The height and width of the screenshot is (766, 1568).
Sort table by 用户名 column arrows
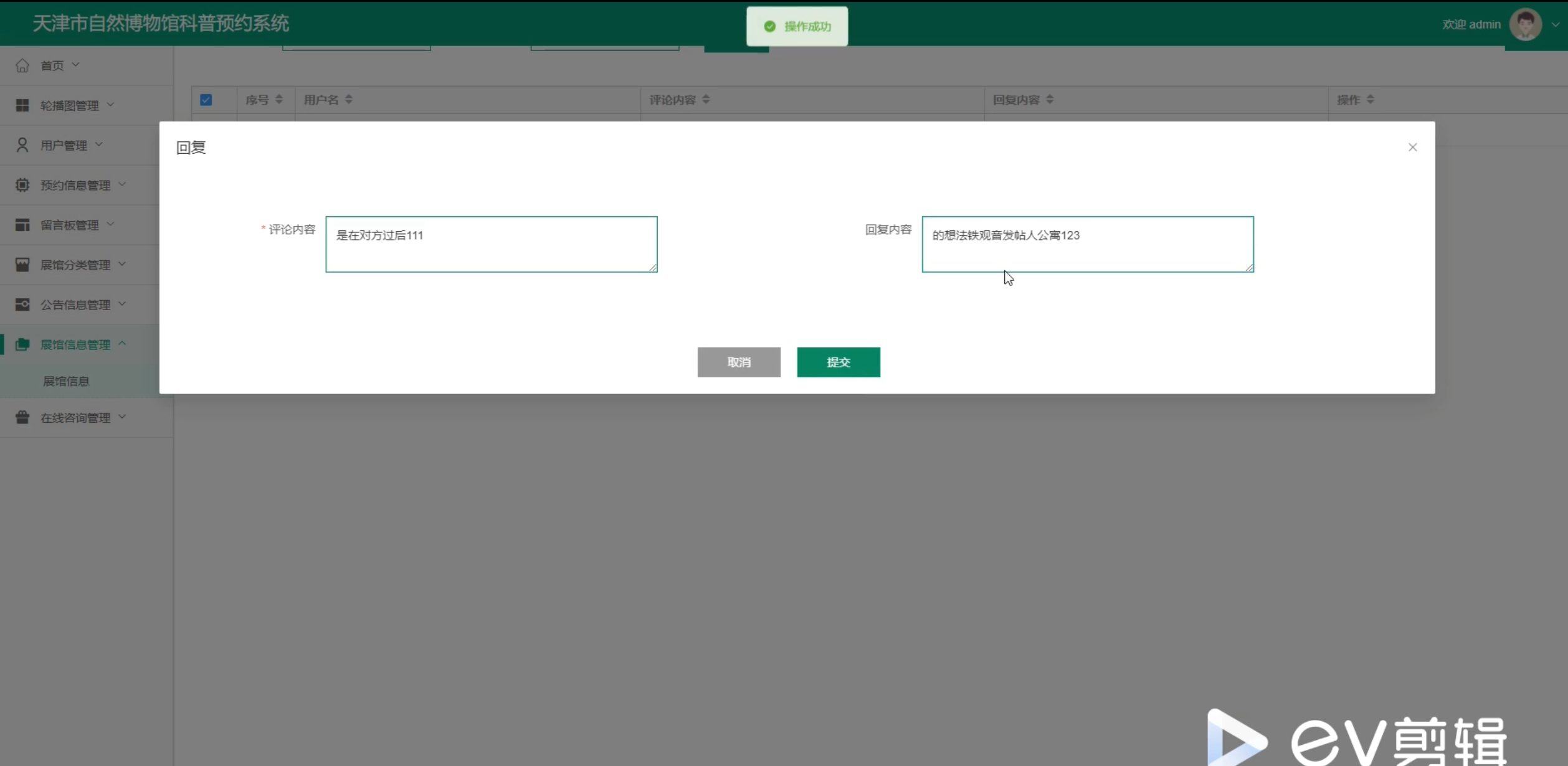coord(349,100)
